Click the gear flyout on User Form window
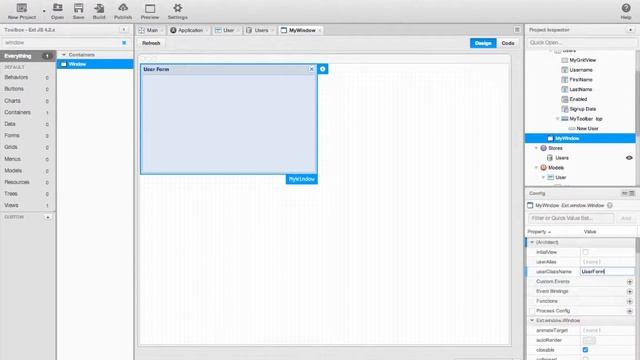This screenshot has height=360, width=640. point(322,69)
